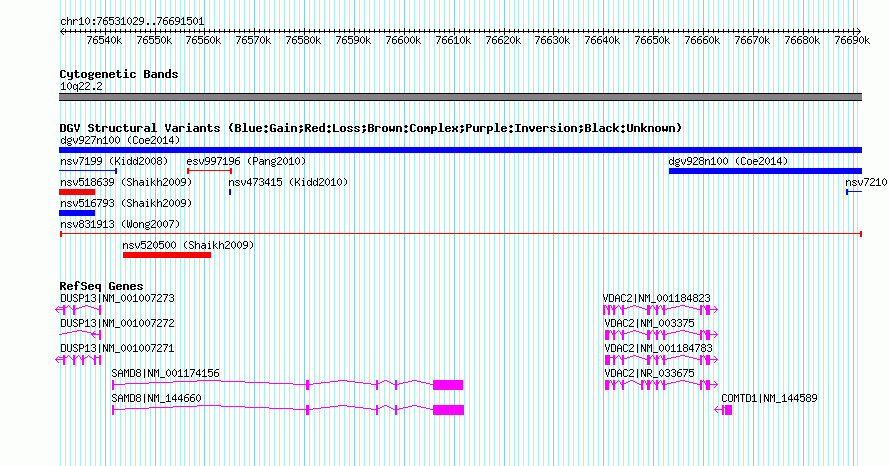890x466 pixels.
Task: Open nsv516793 (Shaikh2009) variant label
Action: [126, 203]
